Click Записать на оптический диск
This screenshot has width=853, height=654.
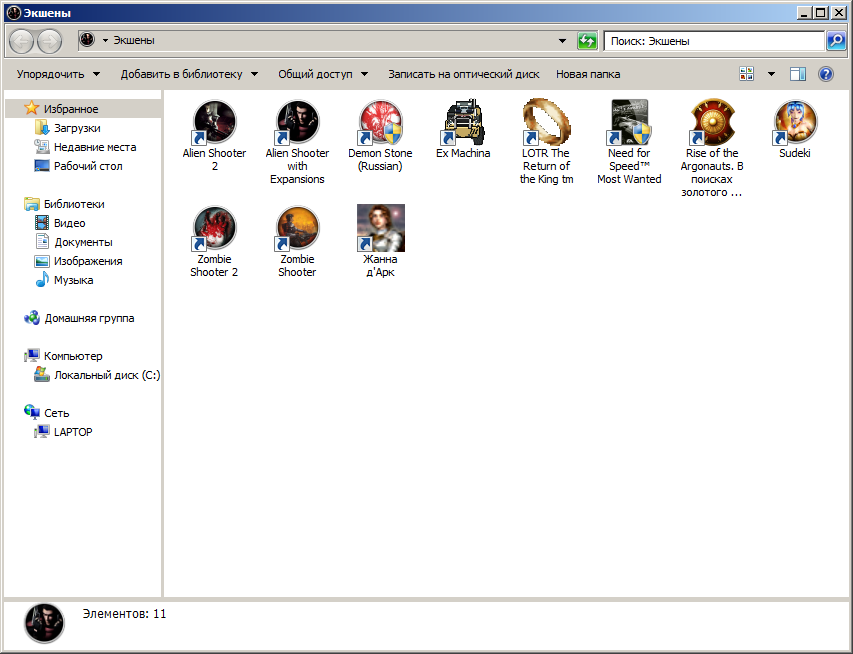click(x=463, y=74)
